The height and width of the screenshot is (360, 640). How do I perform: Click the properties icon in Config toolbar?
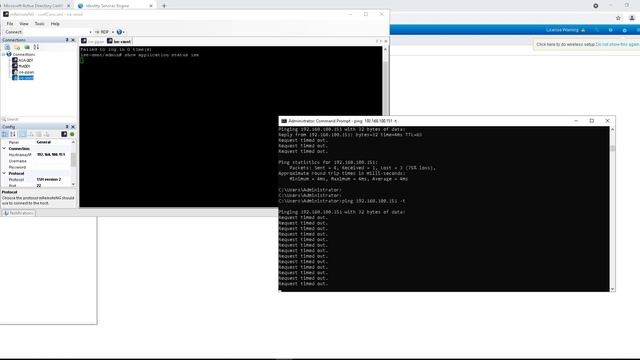[23, 134]
